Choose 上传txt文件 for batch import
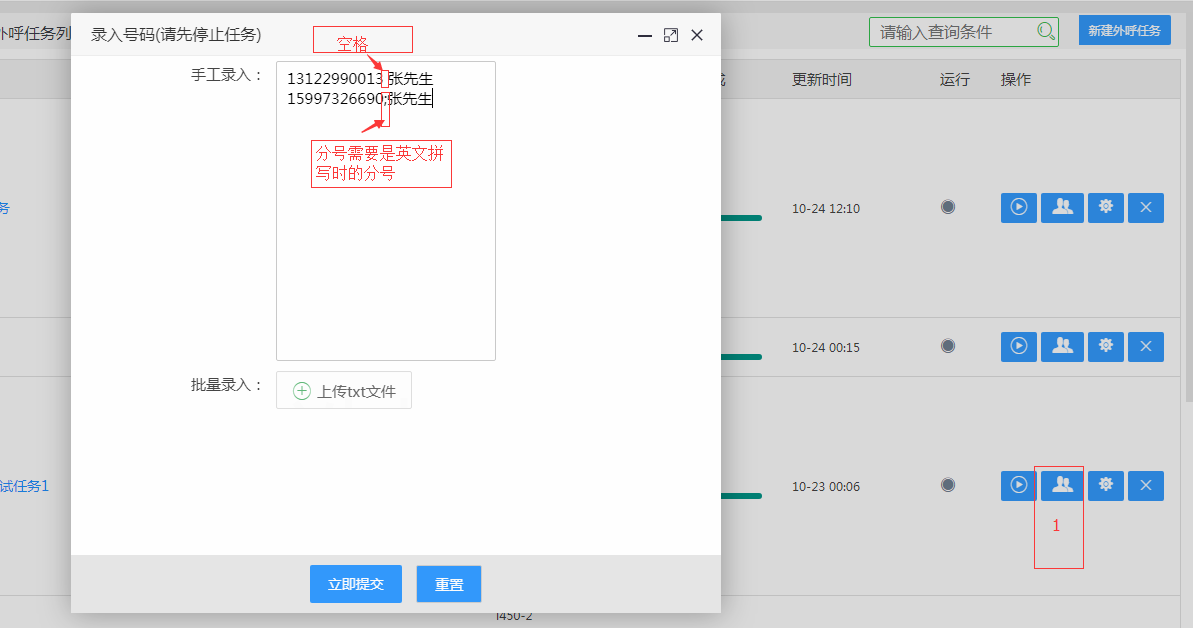Screen dimensions: 1193x628 [x=344, y=391]
